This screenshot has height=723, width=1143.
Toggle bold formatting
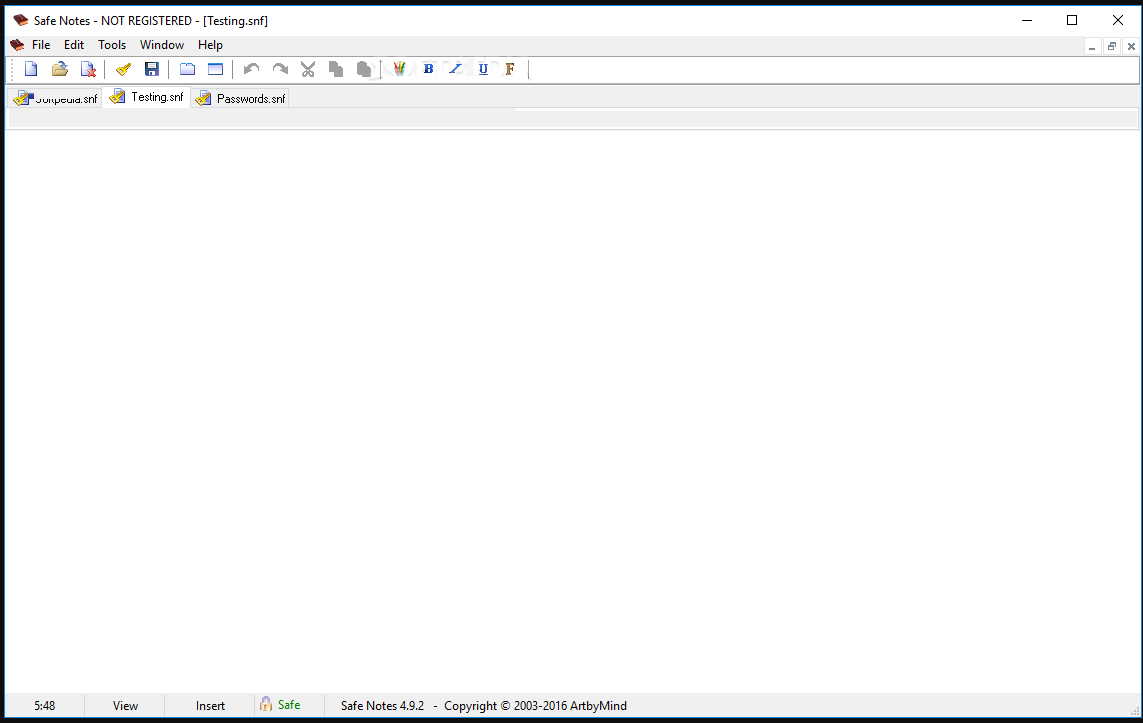[428, 69]
